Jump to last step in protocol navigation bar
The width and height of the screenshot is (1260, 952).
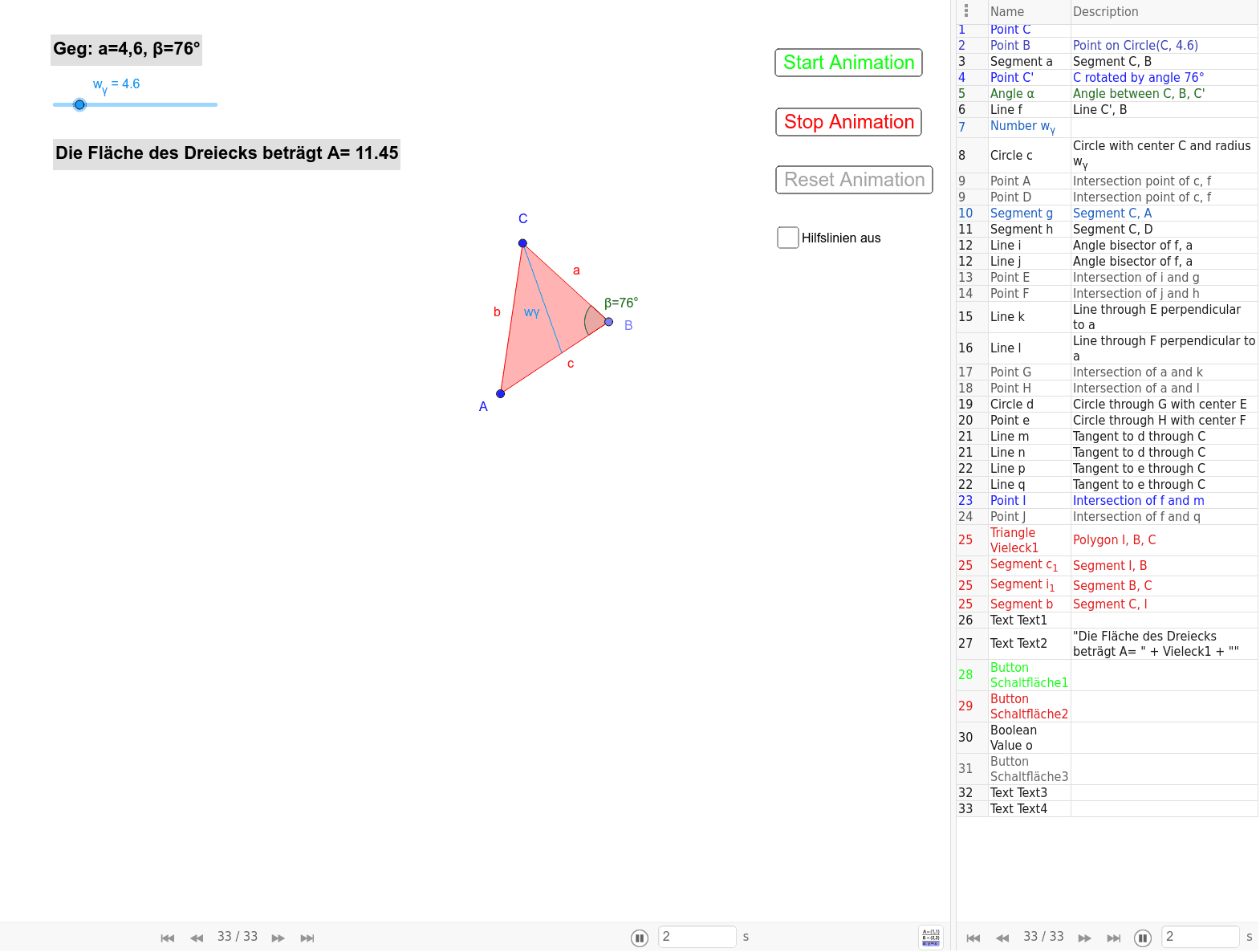pos(1113,938)
